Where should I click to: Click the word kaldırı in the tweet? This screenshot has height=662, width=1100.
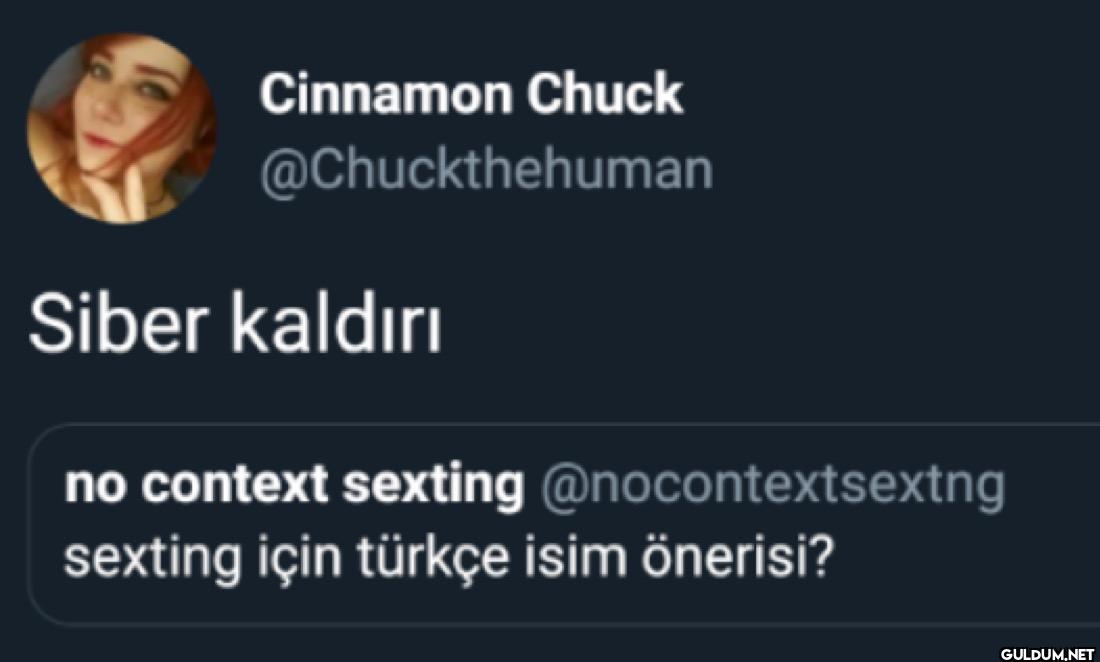coord(336,326)
